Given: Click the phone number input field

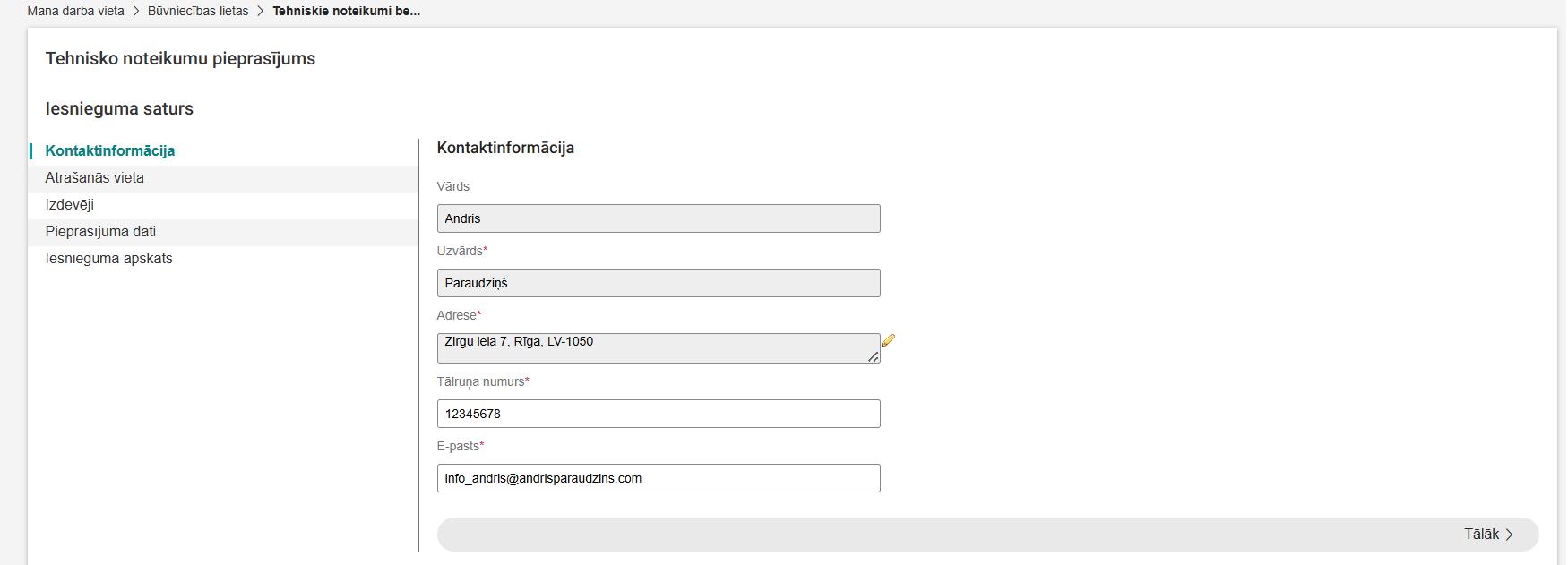Looking at the screenshot, I should click(x=659, y=414).
